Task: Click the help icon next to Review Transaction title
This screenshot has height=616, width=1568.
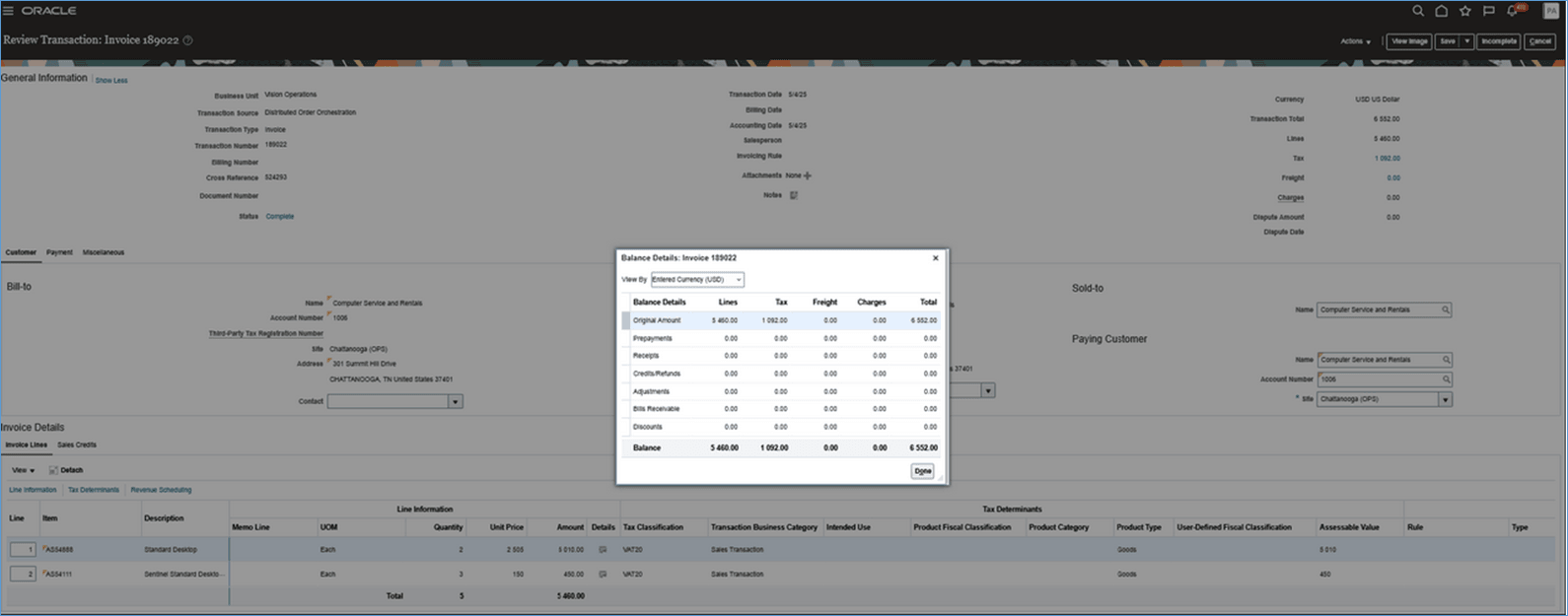Action: coord(187,40)
